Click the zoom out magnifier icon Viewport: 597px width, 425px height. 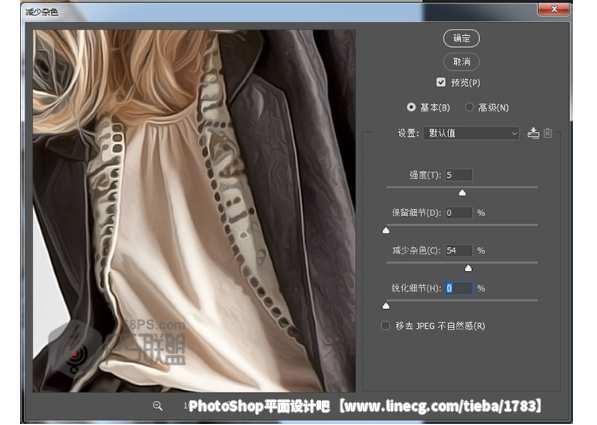pos(158,406)
